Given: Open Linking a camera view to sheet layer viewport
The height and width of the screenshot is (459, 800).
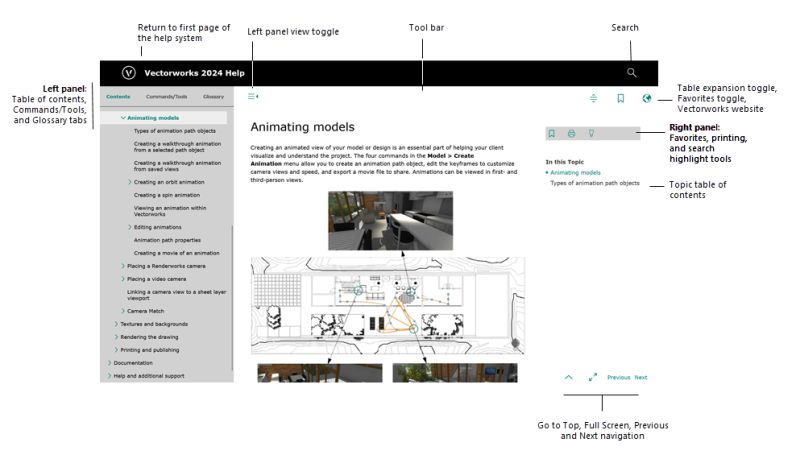Looking at the screenshot, I should (x=177, y=295).
